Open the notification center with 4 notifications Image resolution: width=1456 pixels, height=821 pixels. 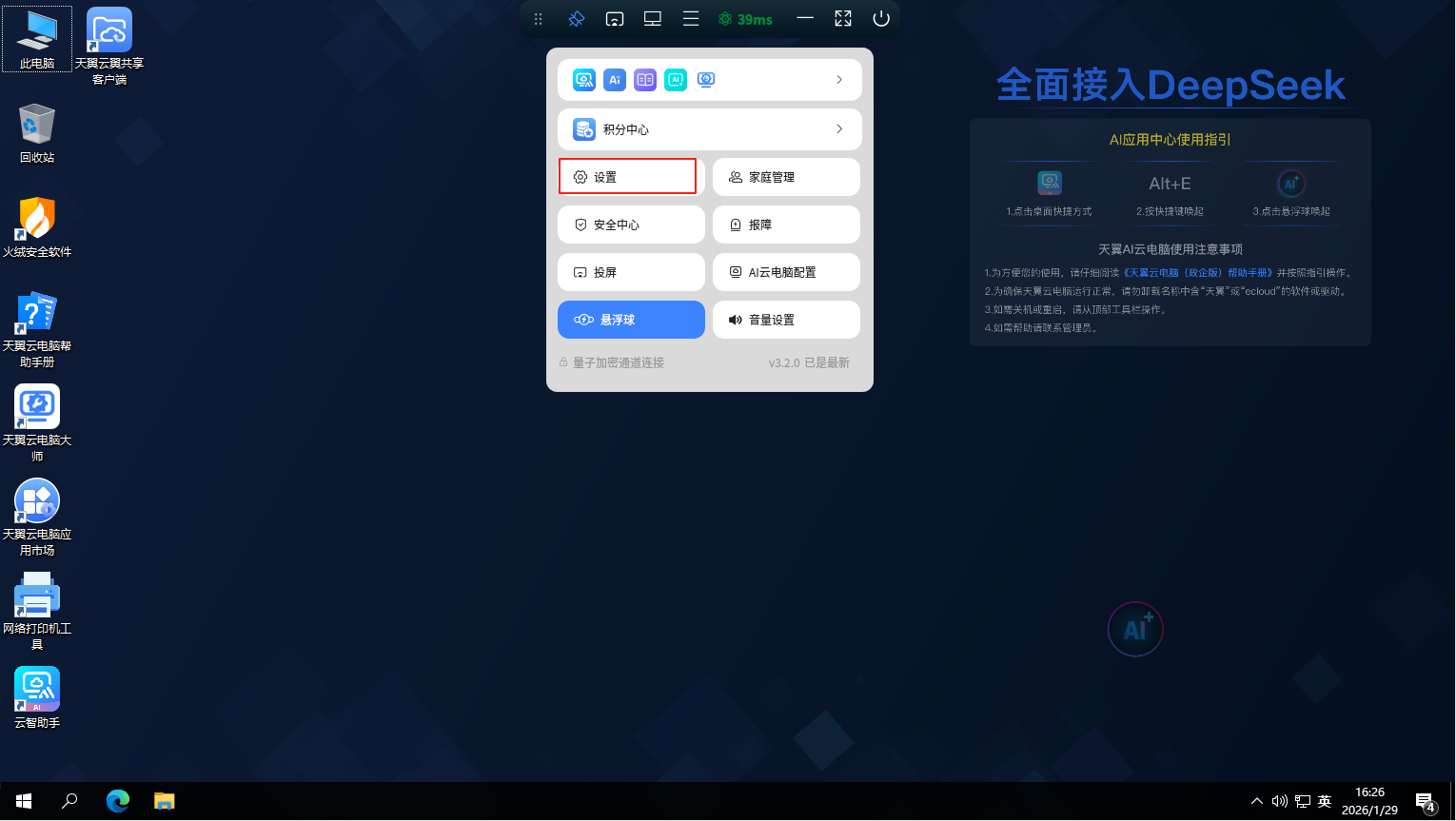pos(1425,802)
